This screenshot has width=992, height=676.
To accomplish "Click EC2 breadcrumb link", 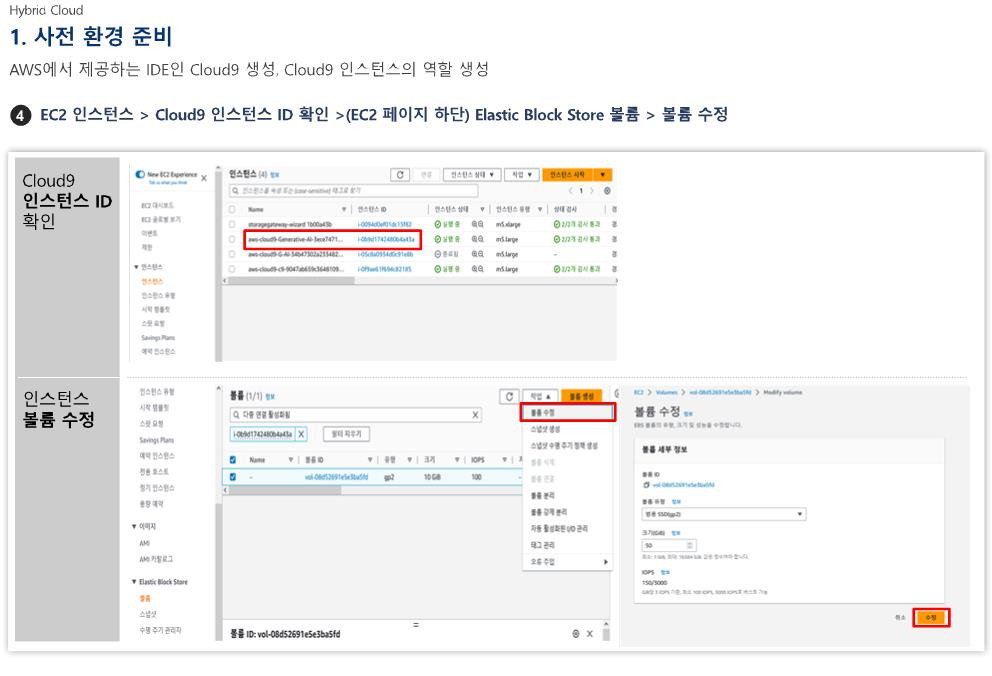I will coord(638,393).
